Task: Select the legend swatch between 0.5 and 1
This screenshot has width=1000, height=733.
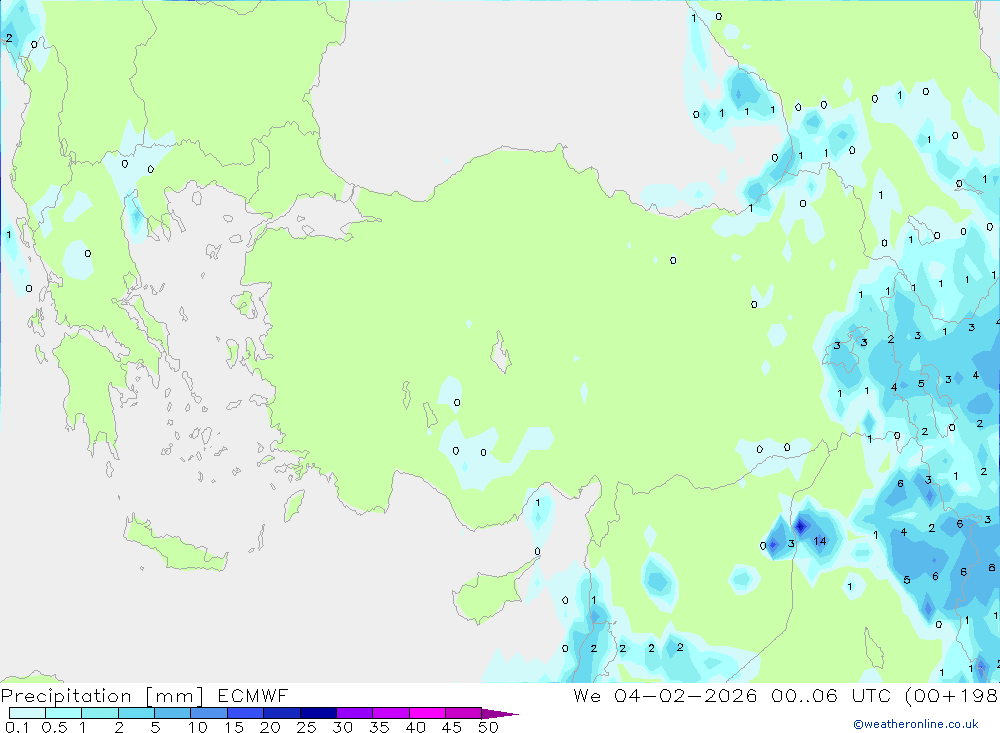Action: tap(64, 713)
